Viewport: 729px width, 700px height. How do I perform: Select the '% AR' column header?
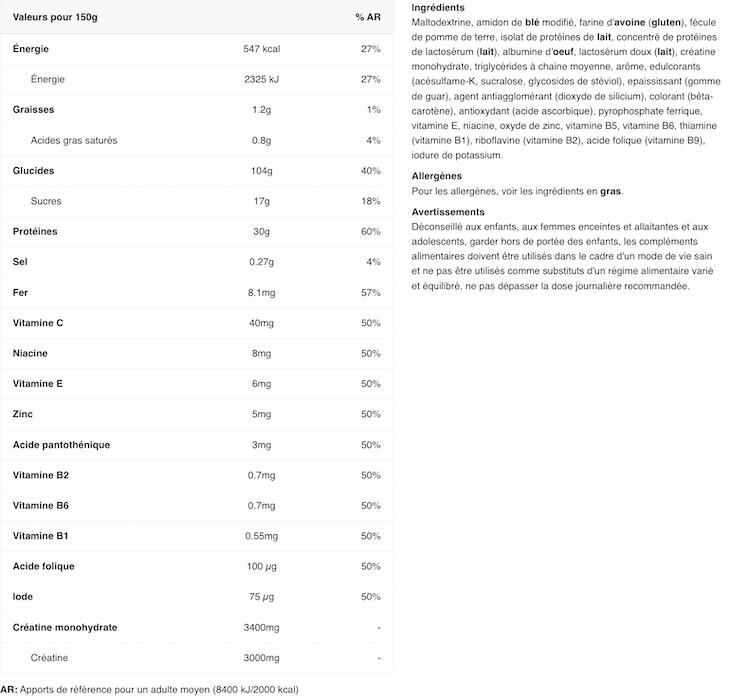tap(368, 17)
